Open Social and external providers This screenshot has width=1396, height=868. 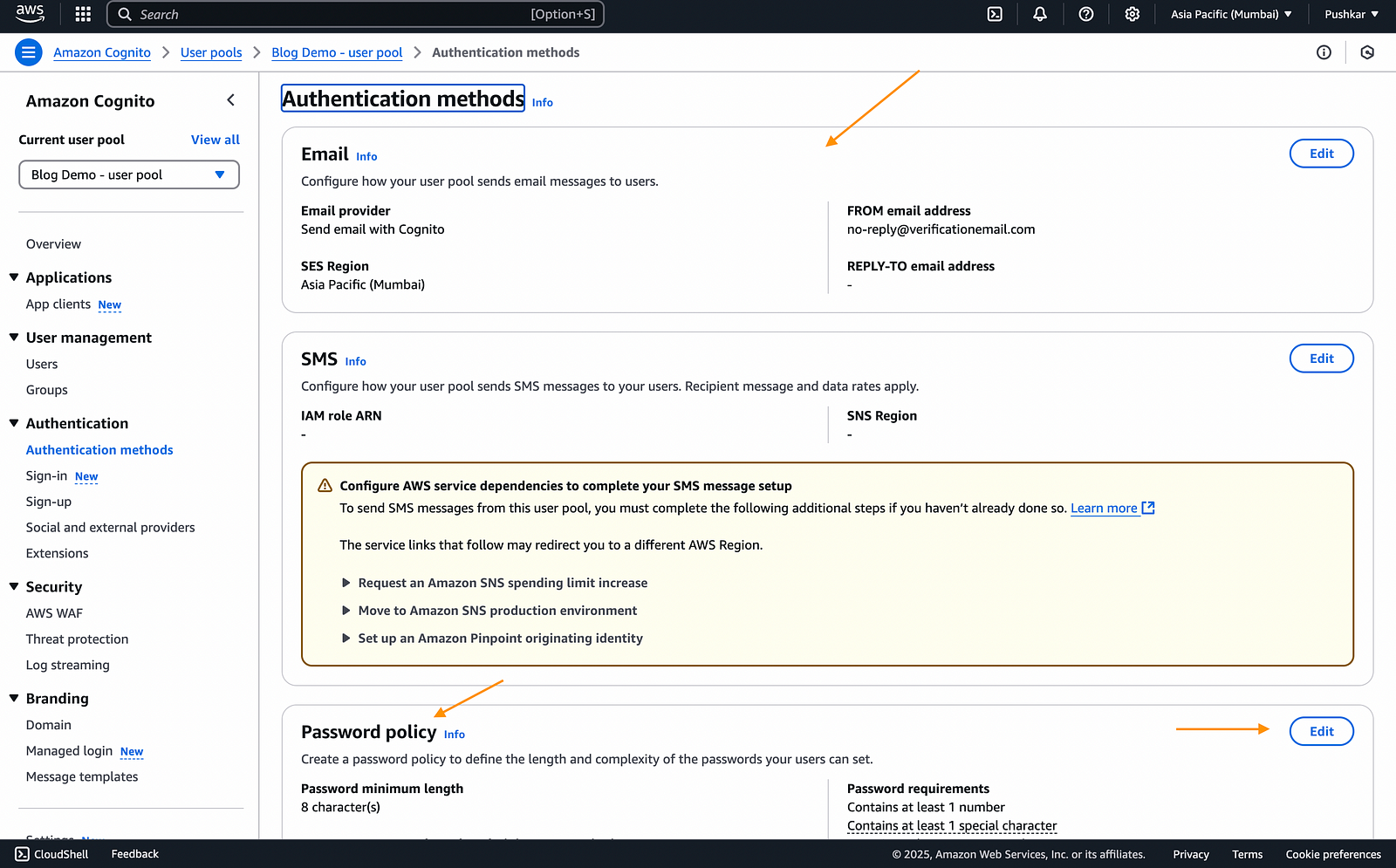coord(111,528)
